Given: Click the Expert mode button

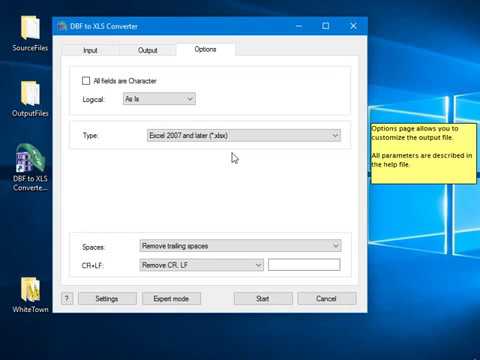Looking at the screenshot, I should [171, 299].
